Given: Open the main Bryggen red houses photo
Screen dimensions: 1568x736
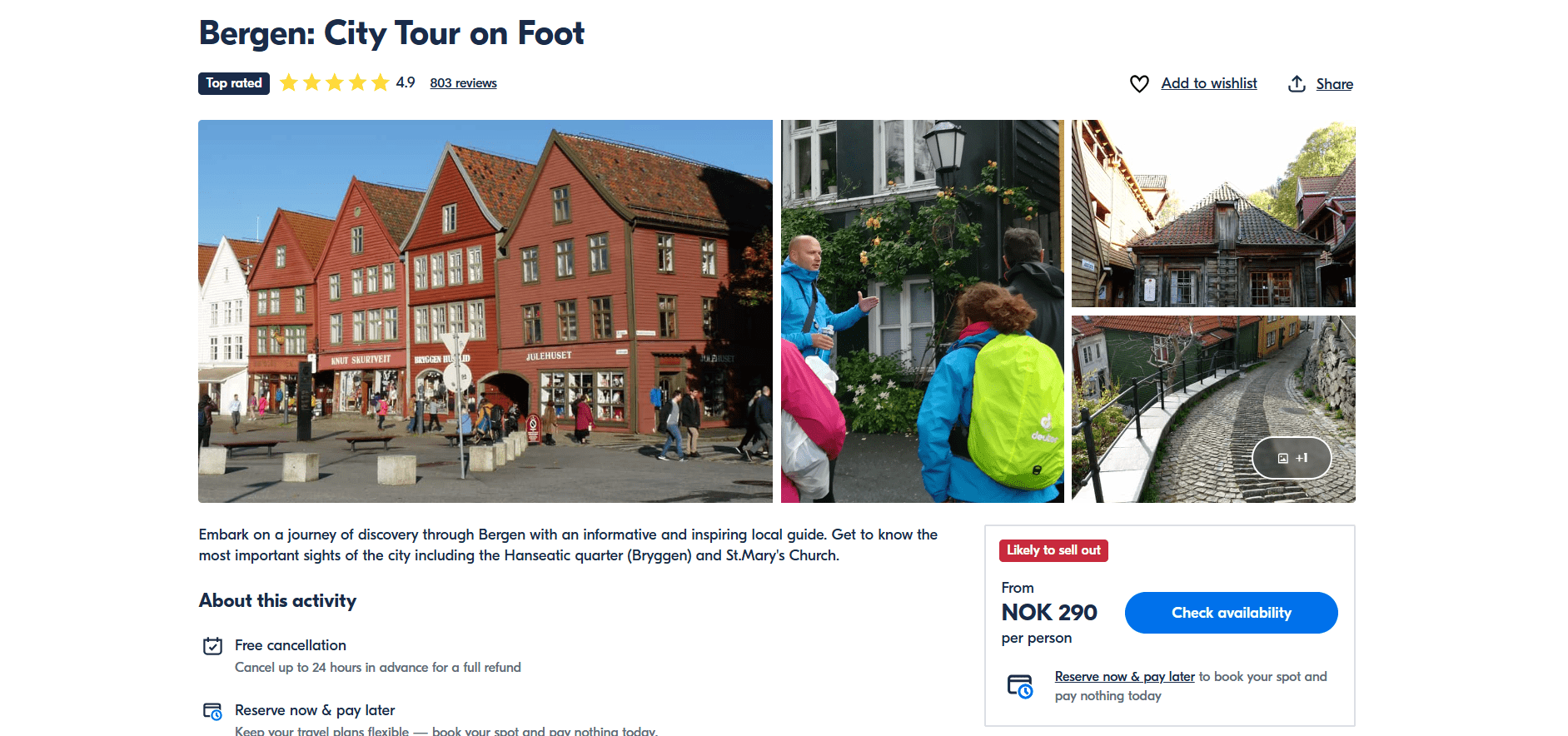Looking at the screenshot, I should [485, 311].
